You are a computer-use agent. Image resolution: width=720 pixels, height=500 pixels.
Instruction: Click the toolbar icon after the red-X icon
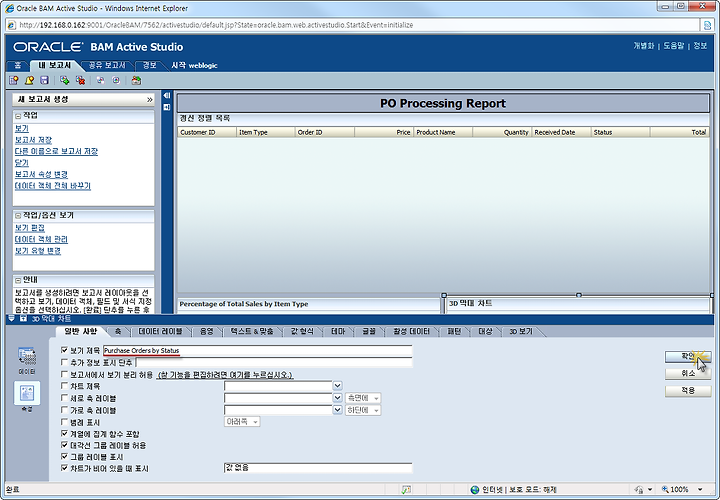[x=100, y=80]
